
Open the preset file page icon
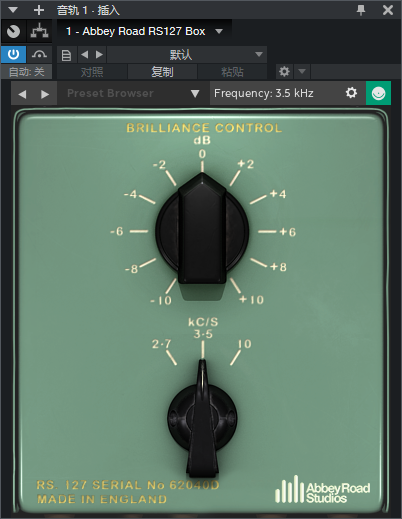point(67,55)
